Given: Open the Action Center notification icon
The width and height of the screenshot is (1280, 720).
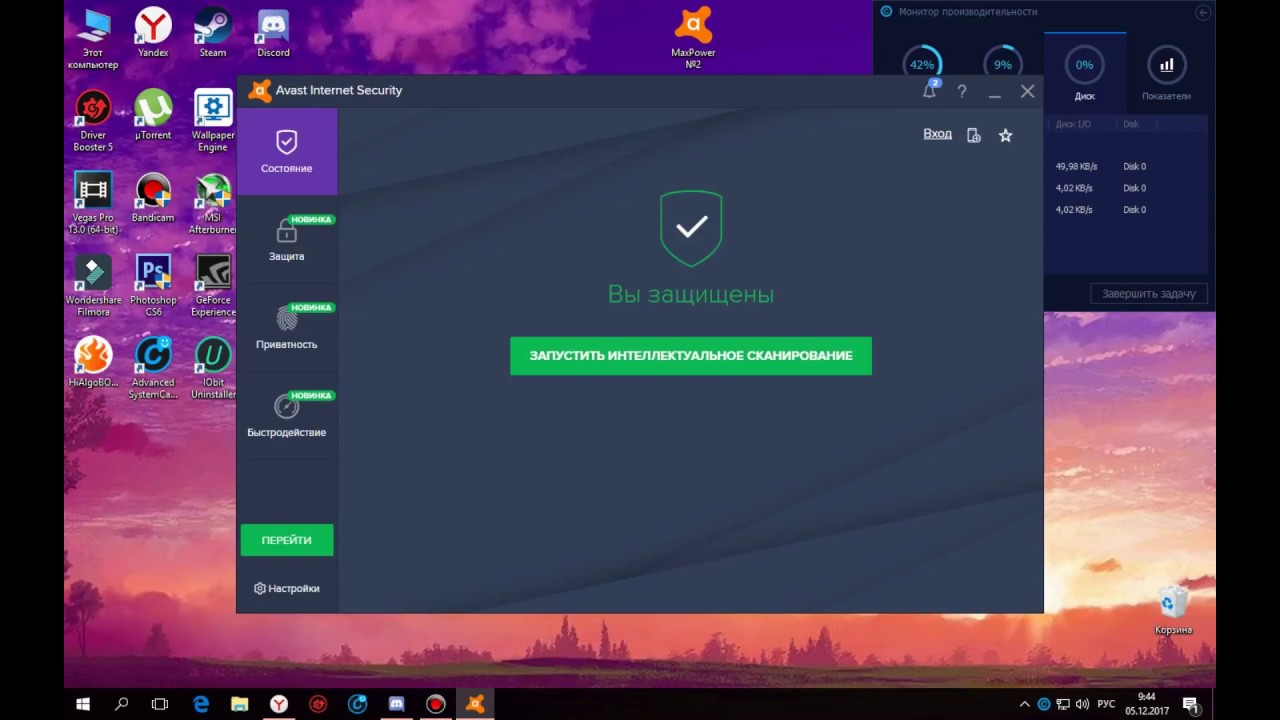Looking at the screenshot, I should pos(1190,704).
